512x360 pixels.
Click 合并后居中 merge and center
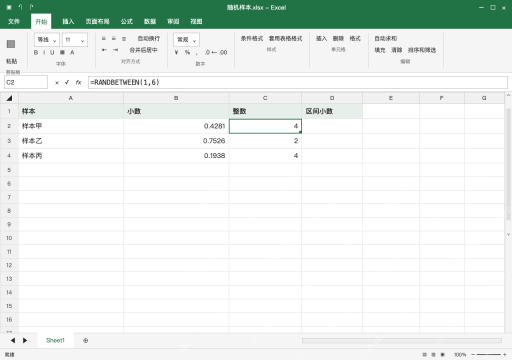[143, 50]
